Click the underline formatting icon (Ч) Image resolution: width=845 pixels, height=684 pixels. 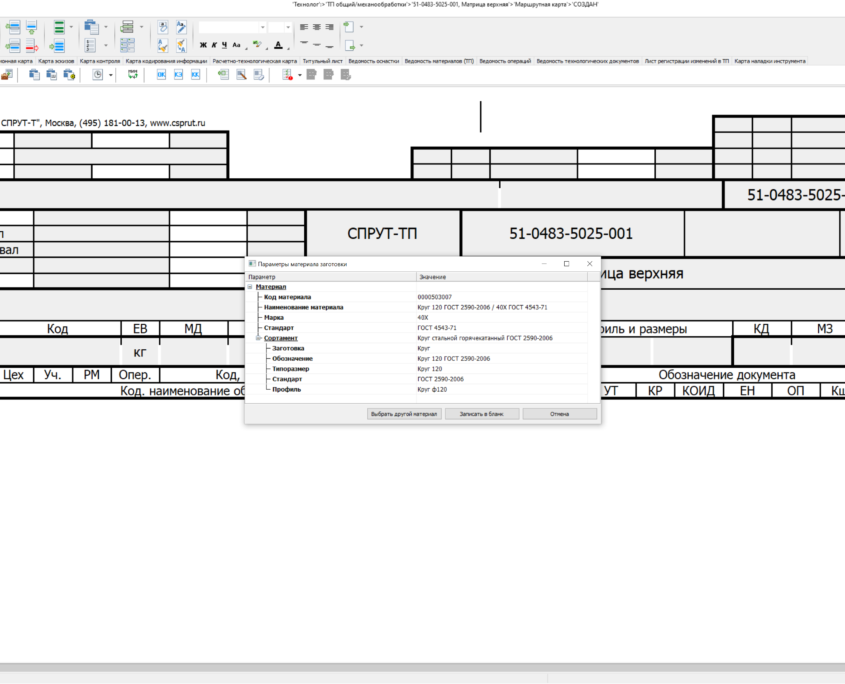224,45
